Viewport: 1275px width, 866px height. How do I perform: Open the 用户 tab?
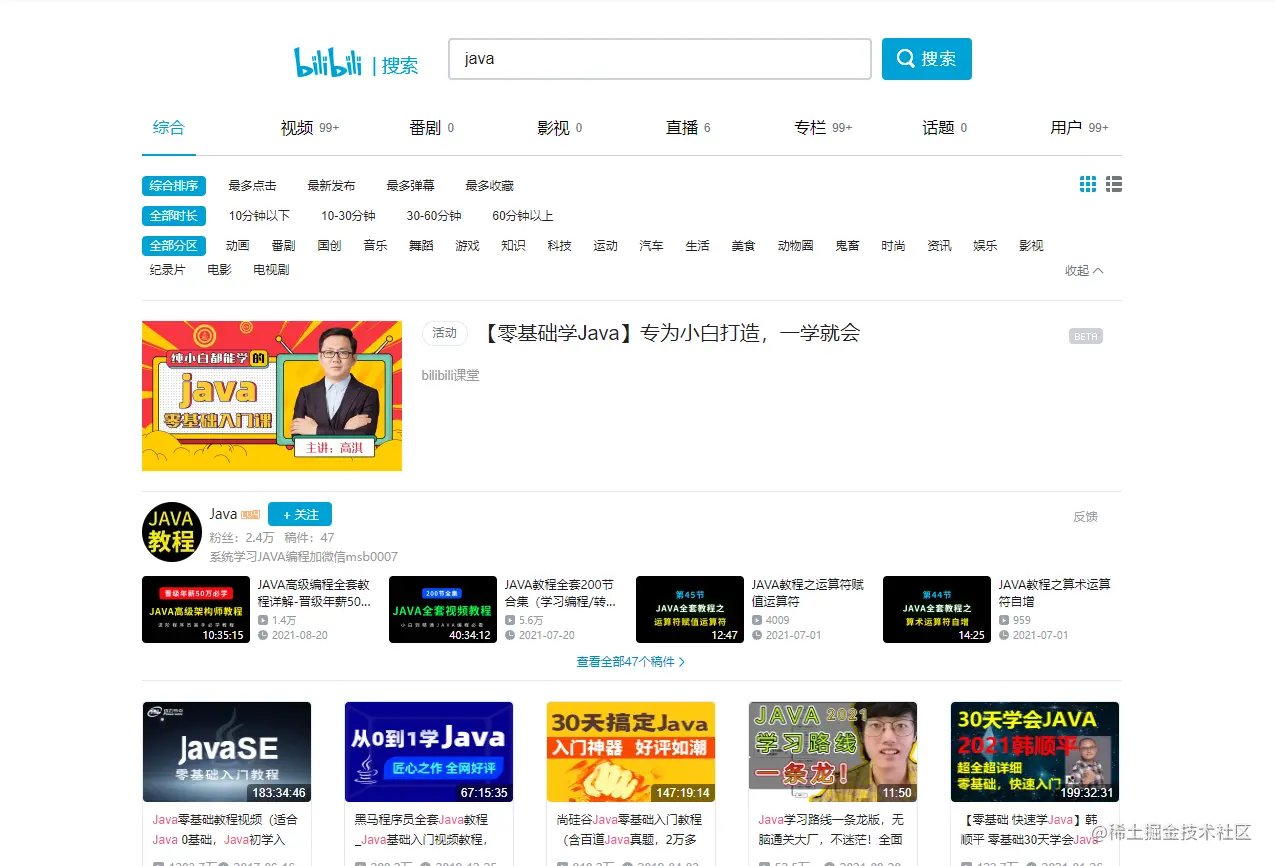click(1079, 128)
